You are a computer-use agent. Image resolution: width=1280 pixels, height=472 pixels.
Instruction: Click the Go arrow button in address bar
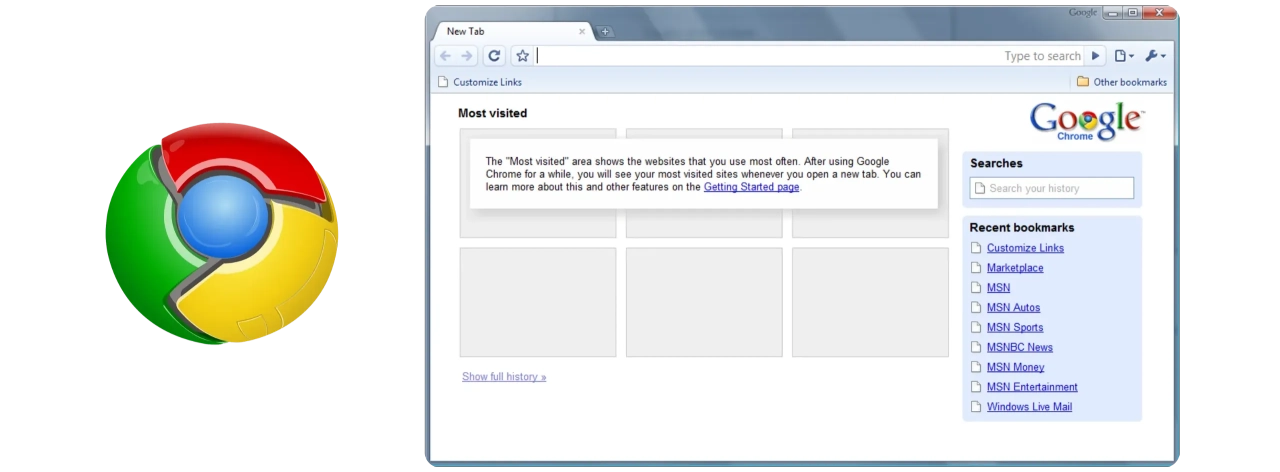click(x=1096, y=56)
